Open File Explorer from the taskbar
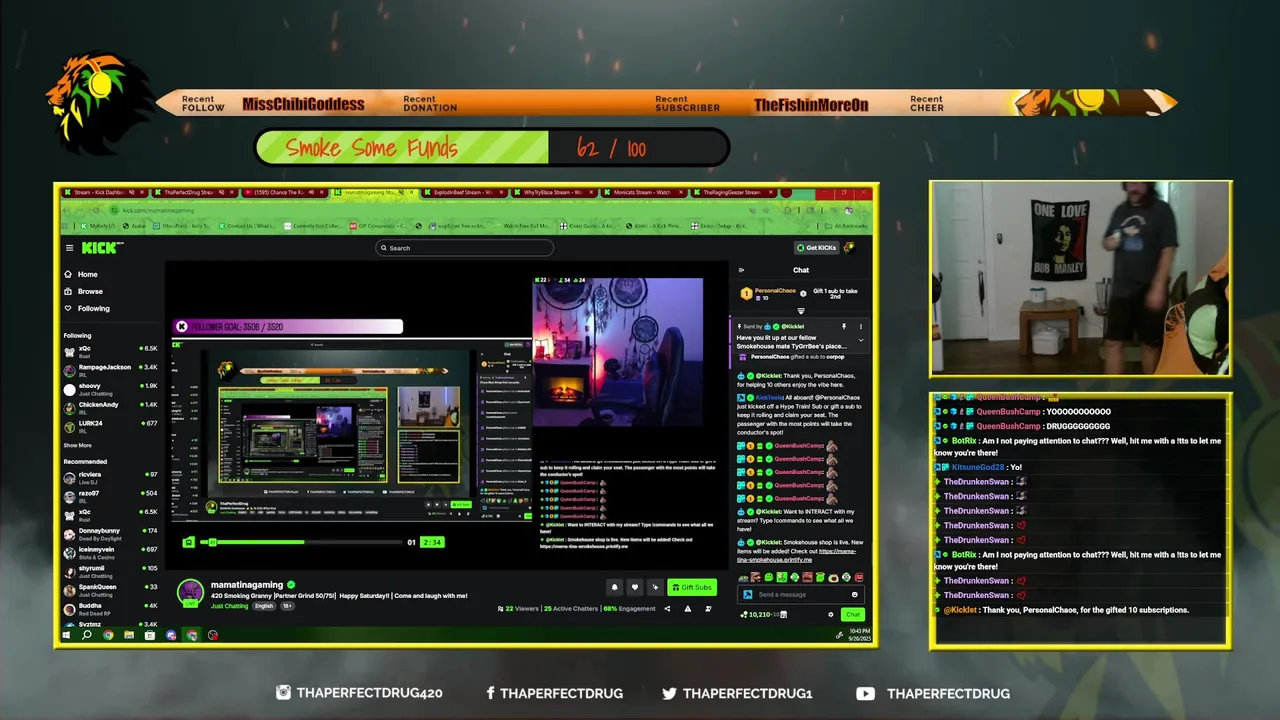Viewport: 1280px width, 720px height. [x=129, y=635]
